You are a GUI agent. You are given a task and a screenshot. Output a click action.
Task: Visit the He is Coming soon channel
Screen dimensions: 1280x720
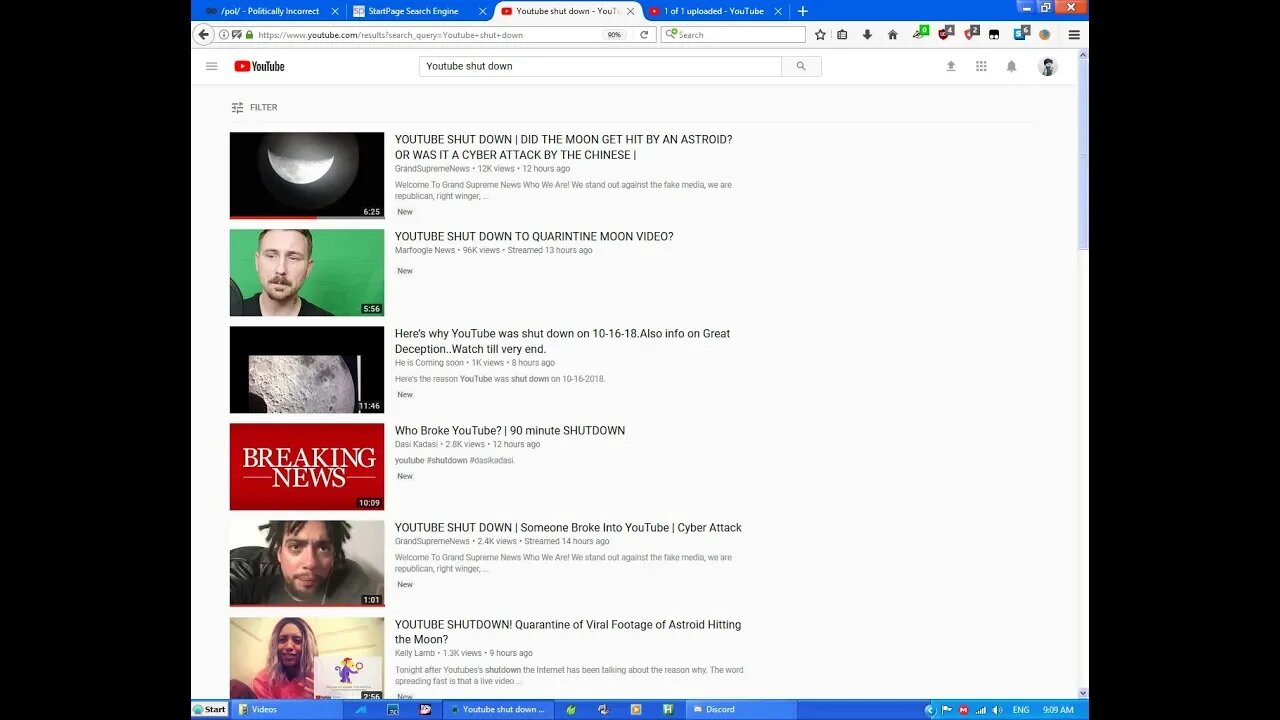click(429, 363)
